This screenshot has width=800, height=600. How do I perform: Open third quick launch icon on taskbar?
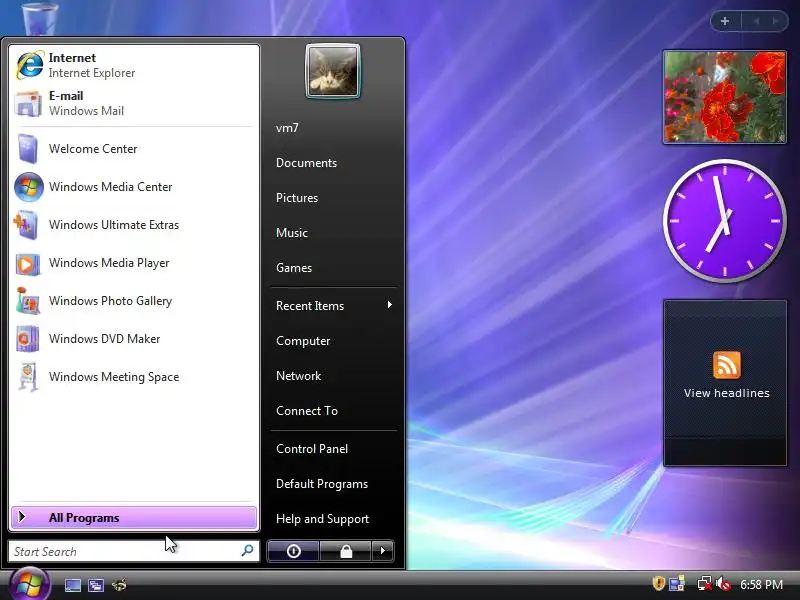click(x=119, y=585)
